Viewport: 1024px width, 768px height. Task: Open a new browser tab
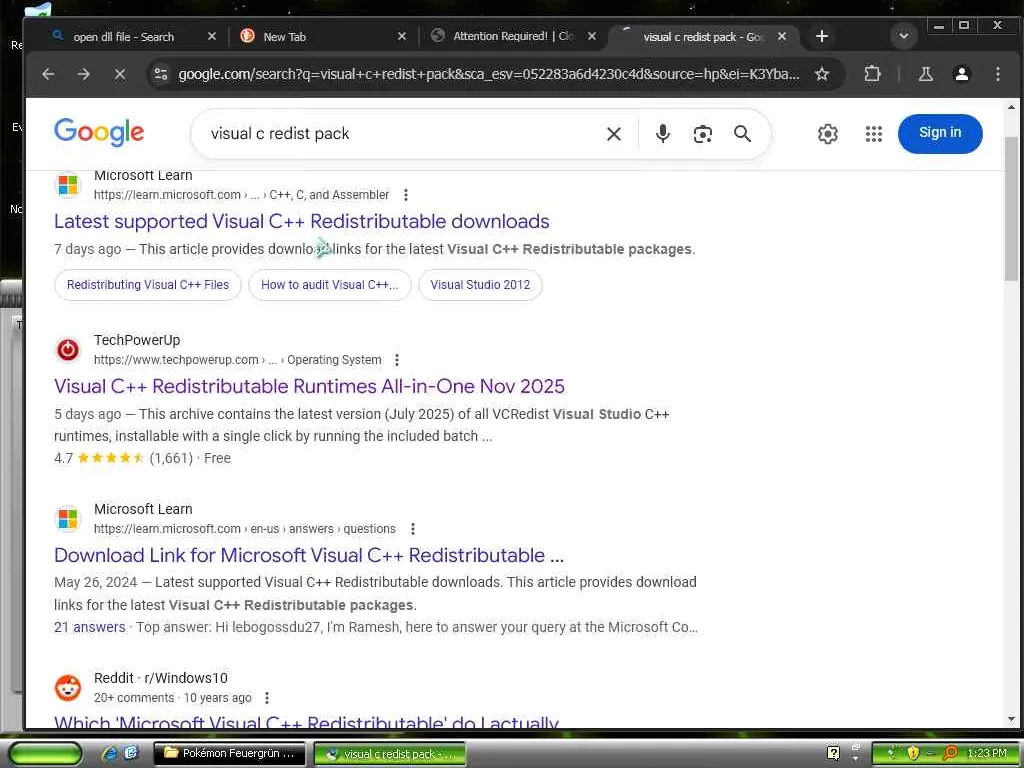(822, 37)
